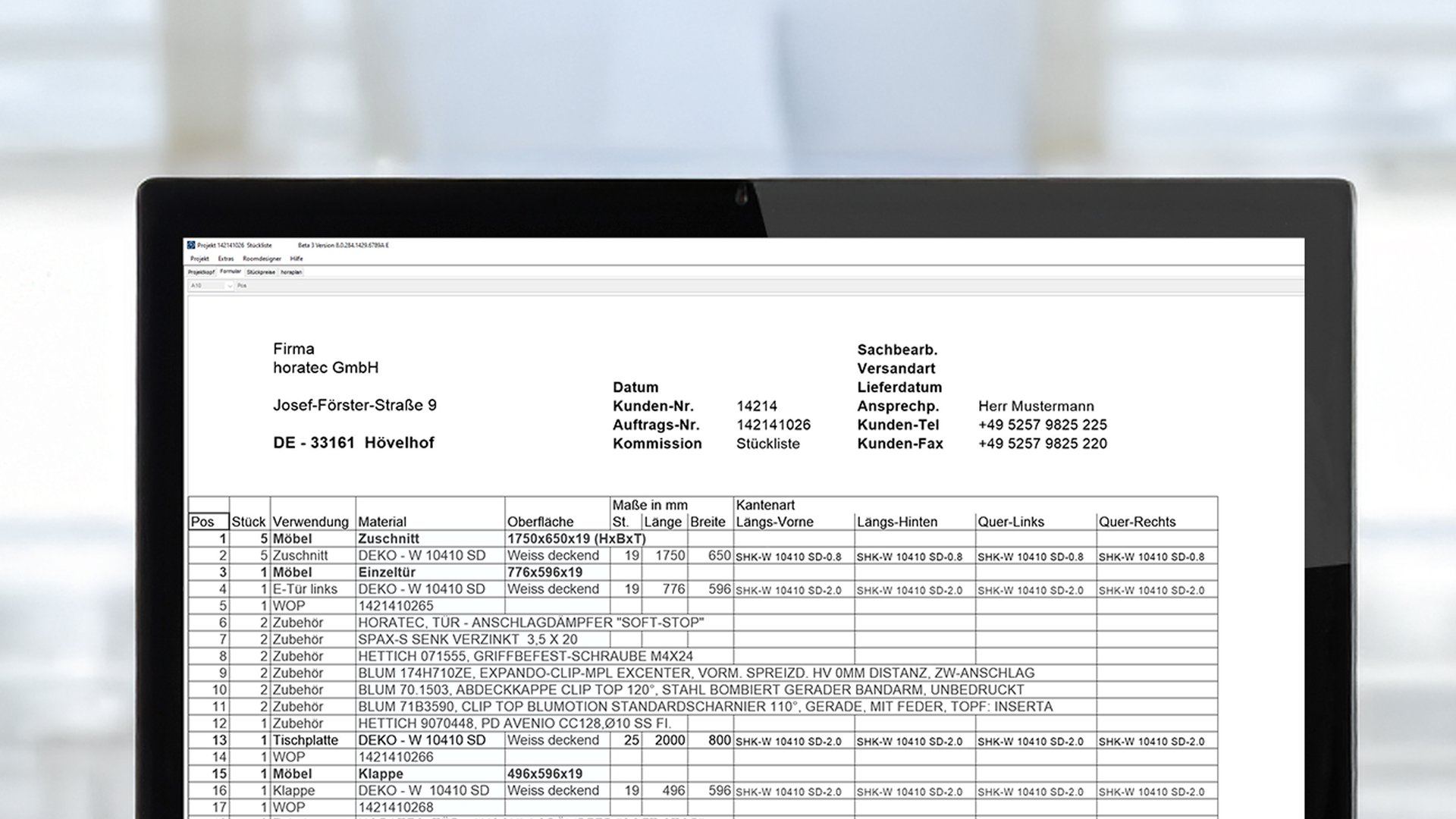This screenshot has height=819, width=1456.
Task: Select the Pos header cell
Action: point(209,522)
